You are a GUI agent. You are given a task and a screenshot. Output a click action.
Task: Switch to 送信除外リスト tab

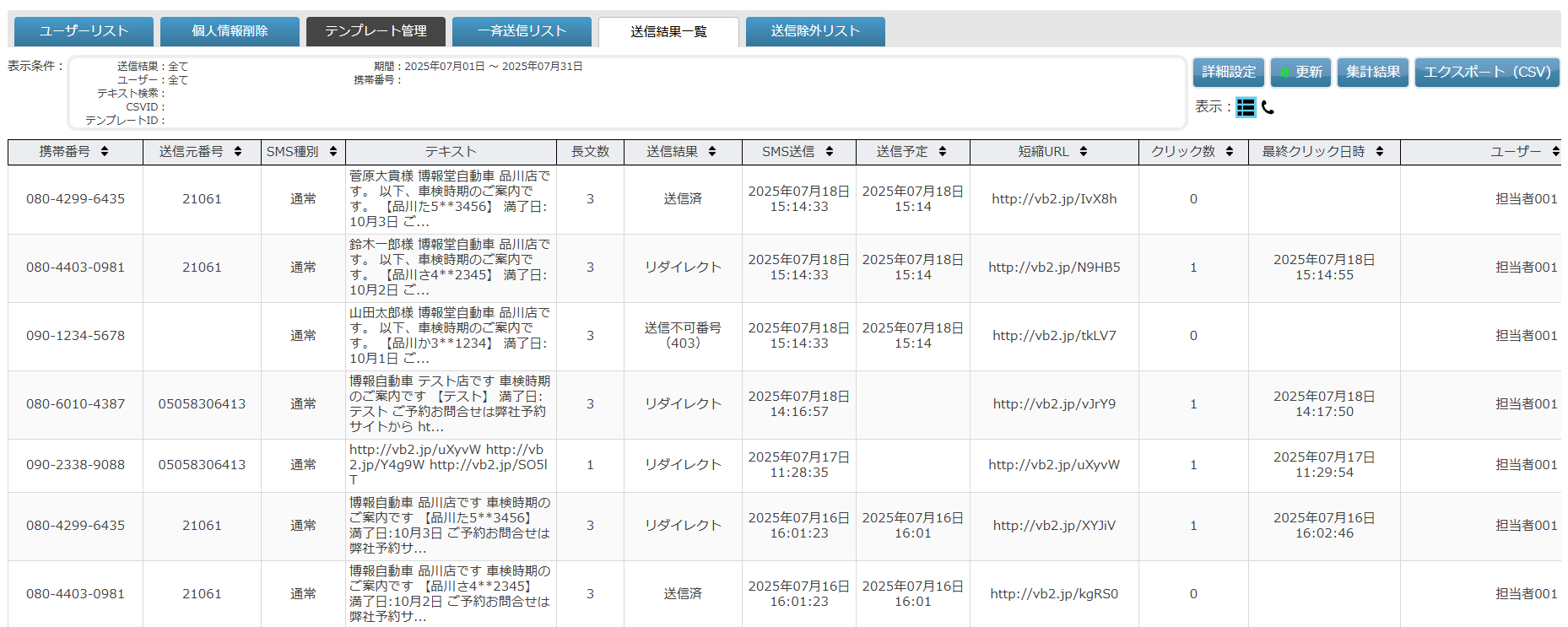click(815, 31)
